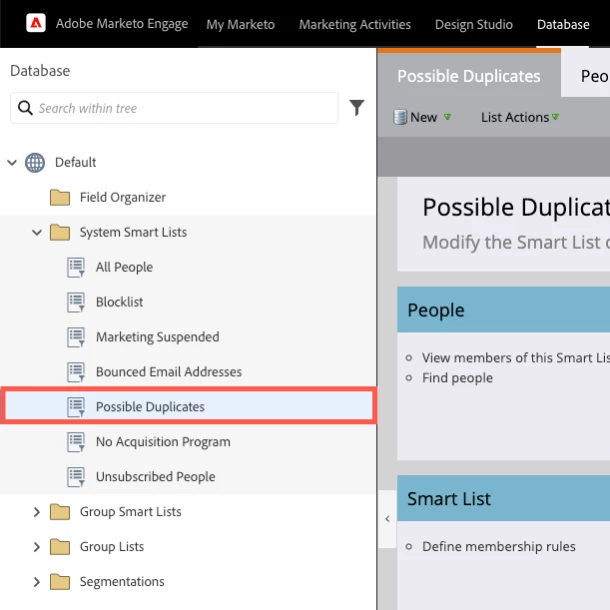Click the Possible Duplicates list icon

click(x=76, y=407)
